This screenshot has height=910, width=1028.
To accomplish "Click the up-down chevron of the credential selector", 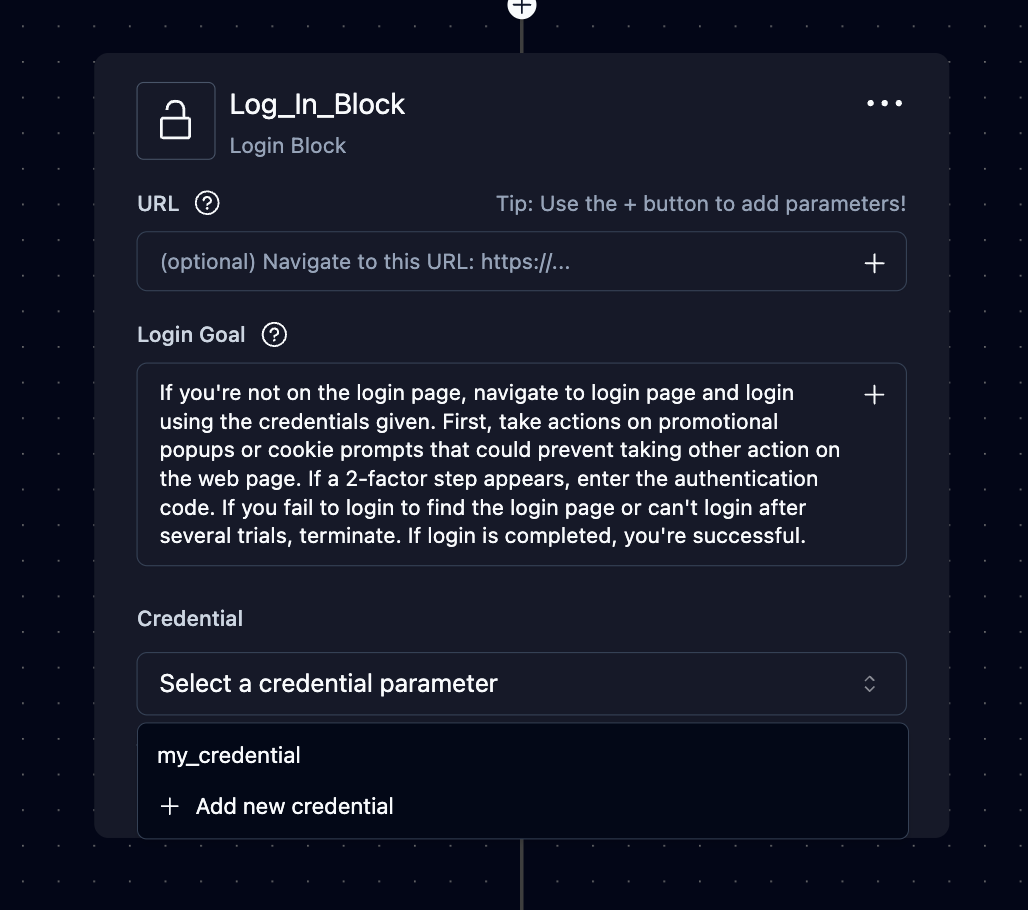I will click(870, 684).
